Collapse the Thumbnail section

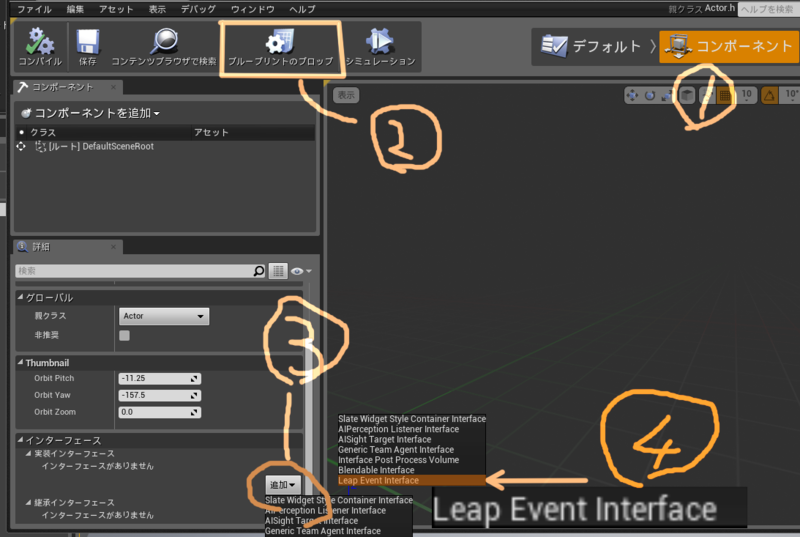(x=20, y=363)
